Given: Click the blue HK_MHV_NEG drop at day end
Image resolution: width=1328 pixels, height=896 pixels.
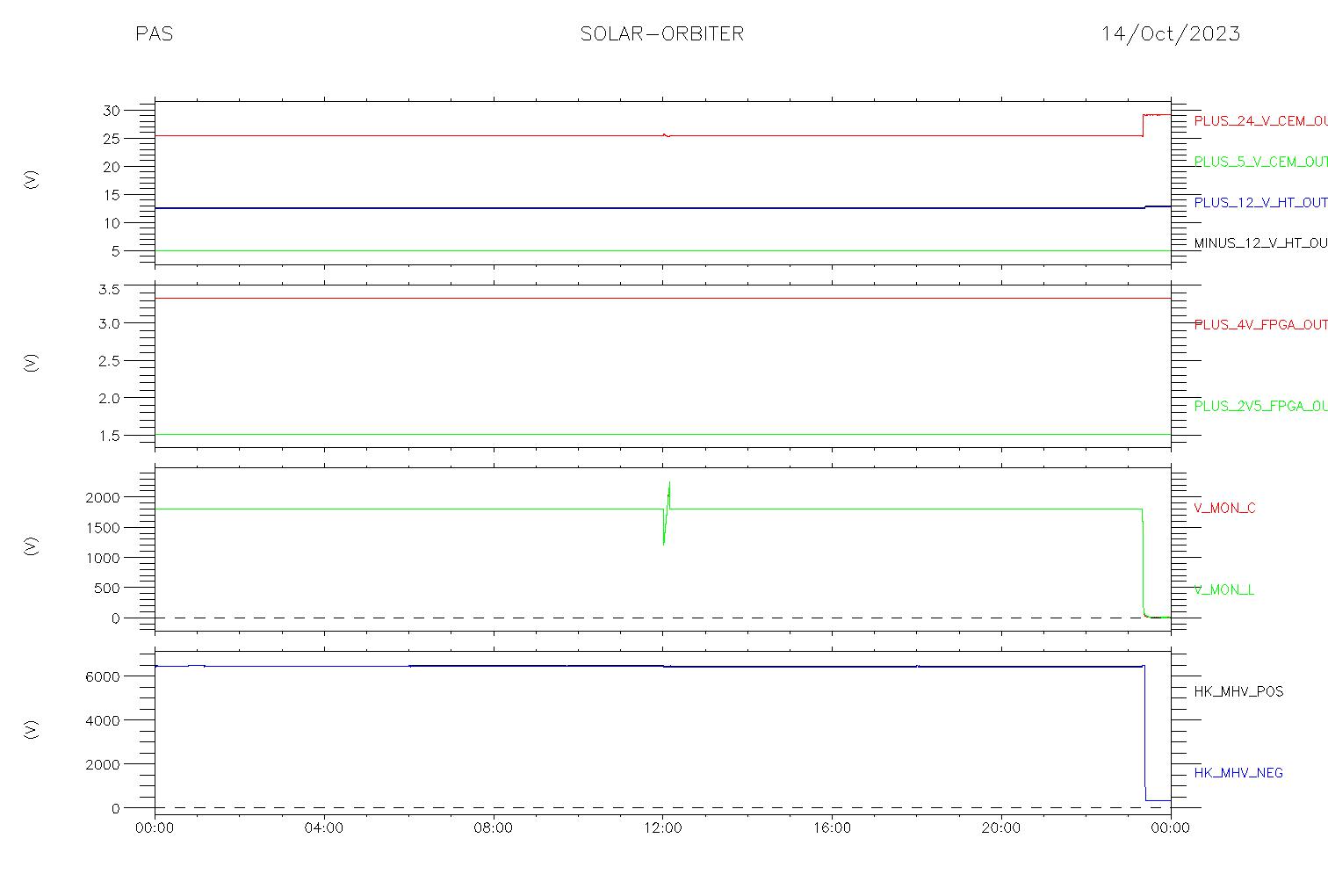Looking at the screenshot, I should tap(1145, 733).
